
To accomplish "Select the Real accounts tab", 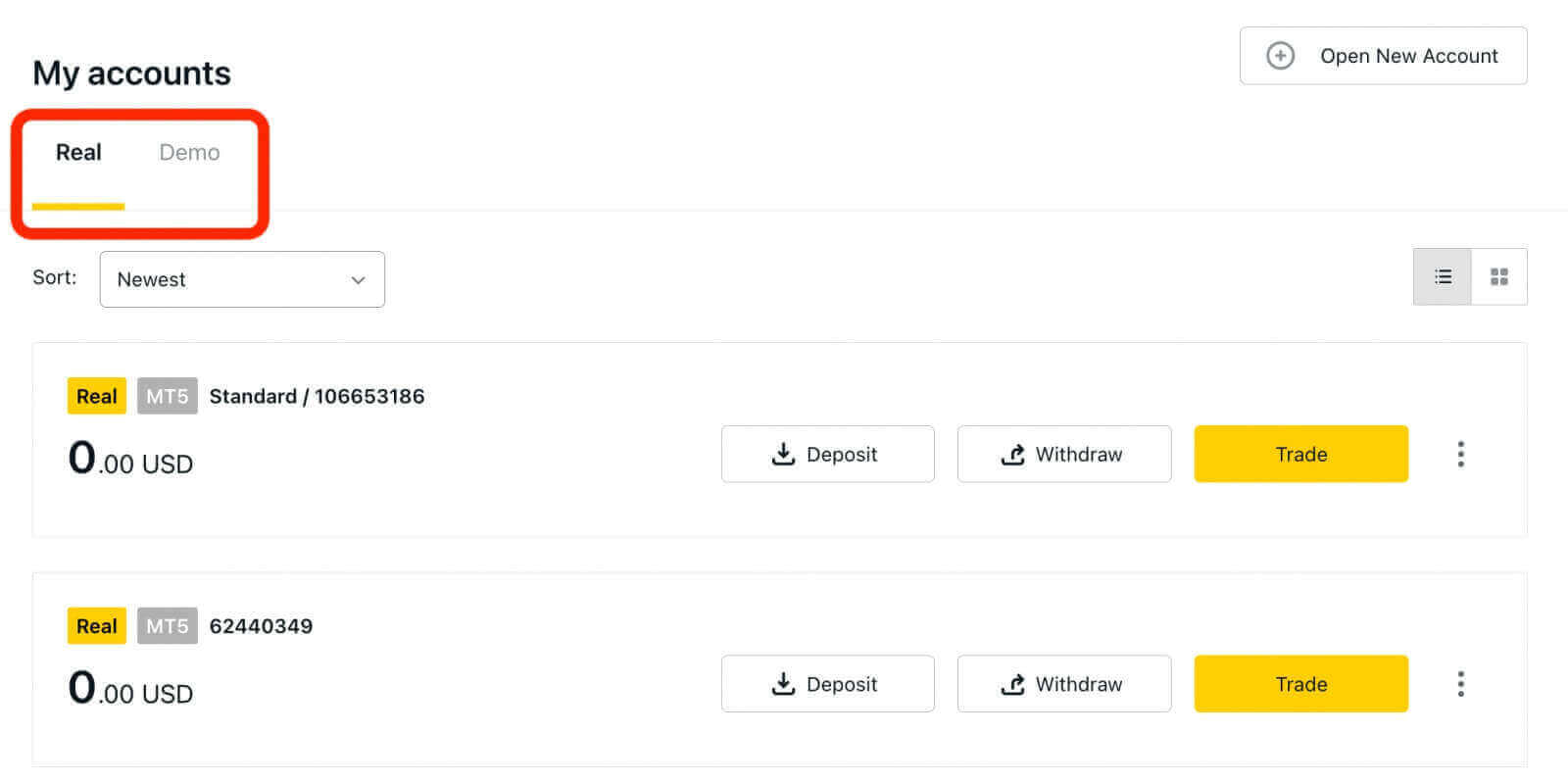I will 77,153.
